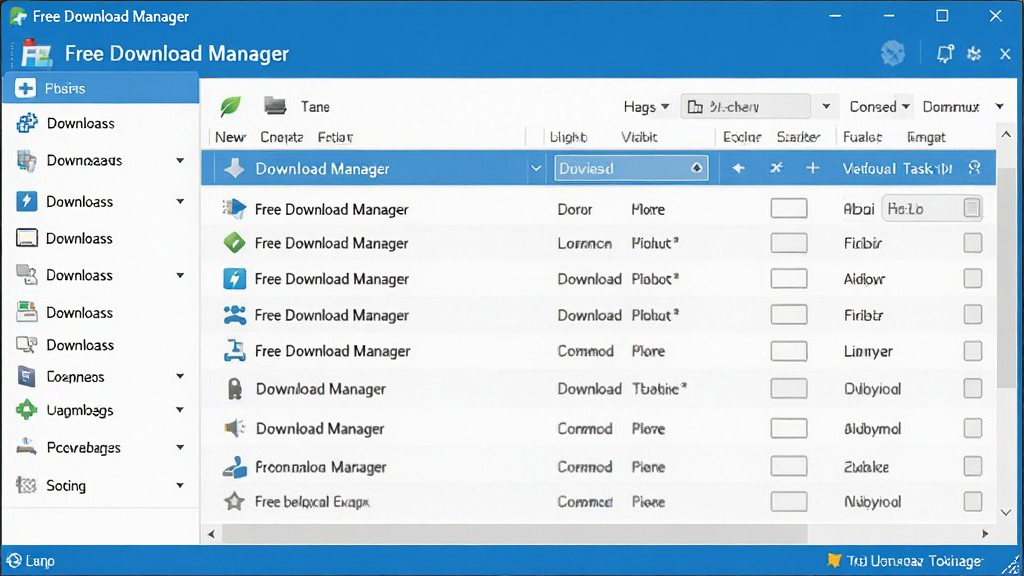Click the vertical scrollbar down arrow
Viewport: 1024px width, 576px height.
click(x=1006, y=513)
